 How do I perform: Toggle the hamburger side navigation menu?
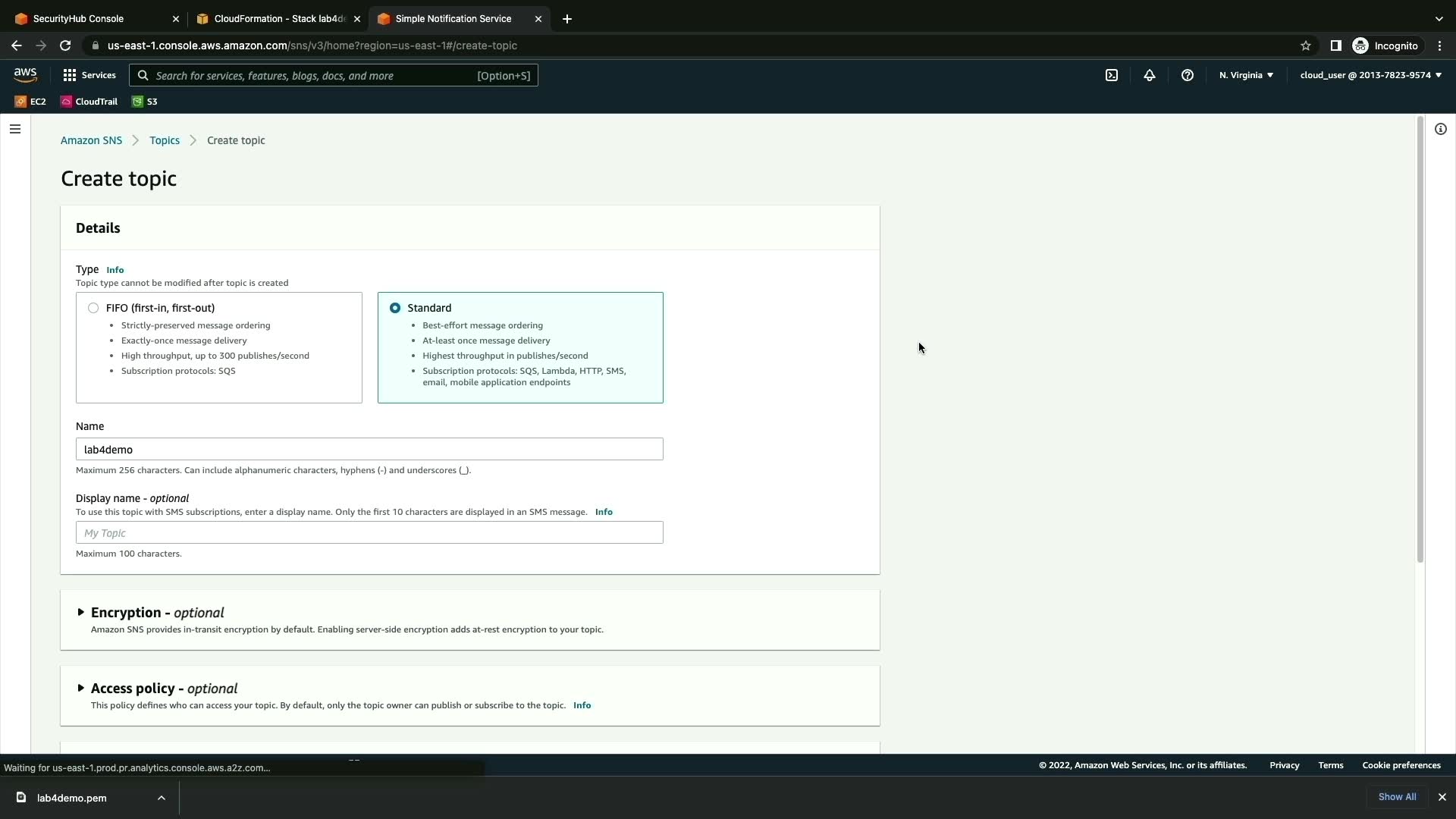[15, 129]
